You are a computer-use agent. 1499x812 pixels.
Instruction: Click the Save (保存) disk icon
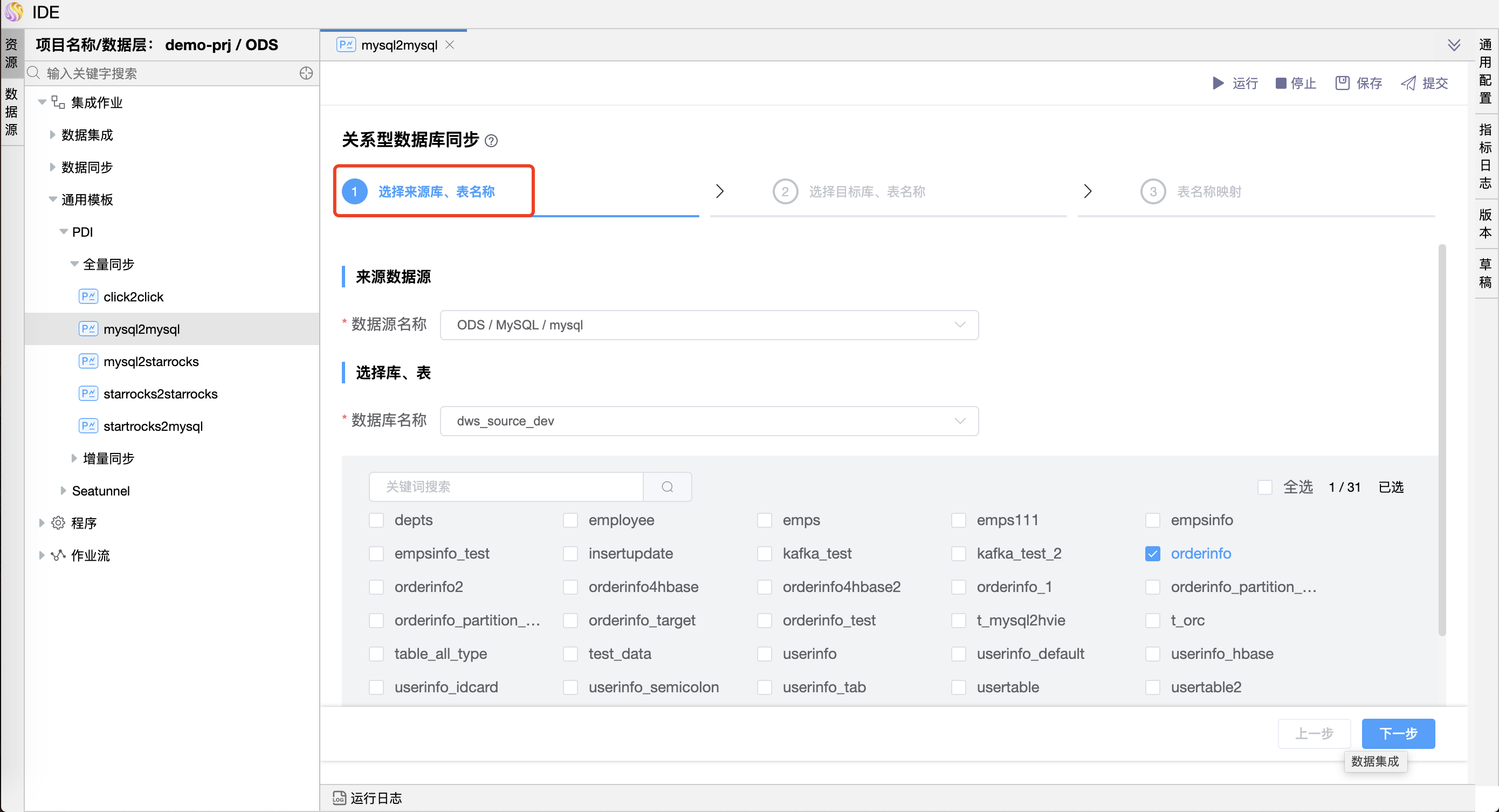click(x=1342, y=83)
